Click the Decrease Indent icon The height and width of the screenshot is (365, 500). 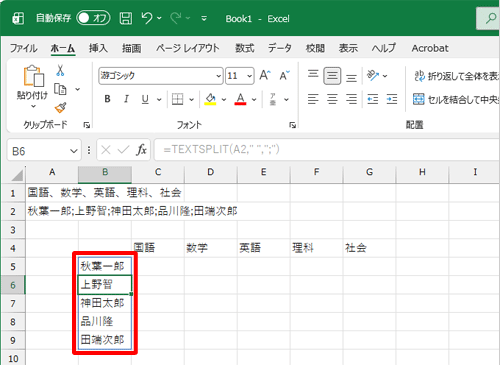click(x=373, y=99)
